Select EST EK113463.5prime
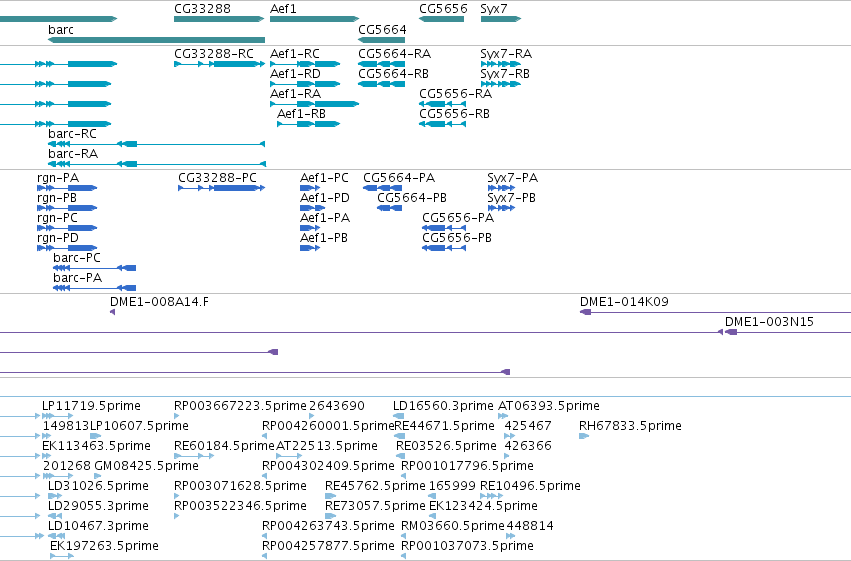 [x=96, y=446]
